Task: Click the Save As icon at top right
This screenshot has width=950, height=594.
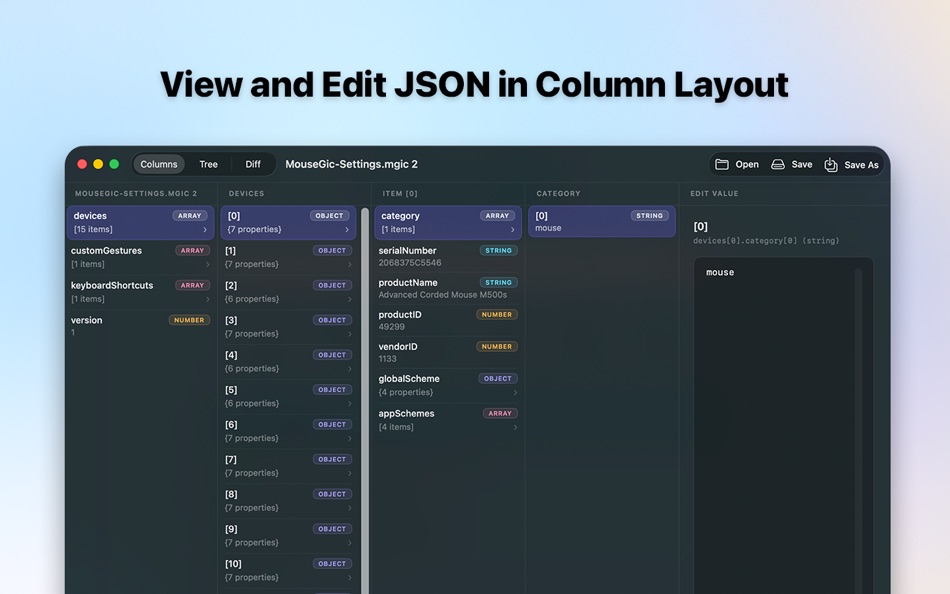Action: [831, 164]
